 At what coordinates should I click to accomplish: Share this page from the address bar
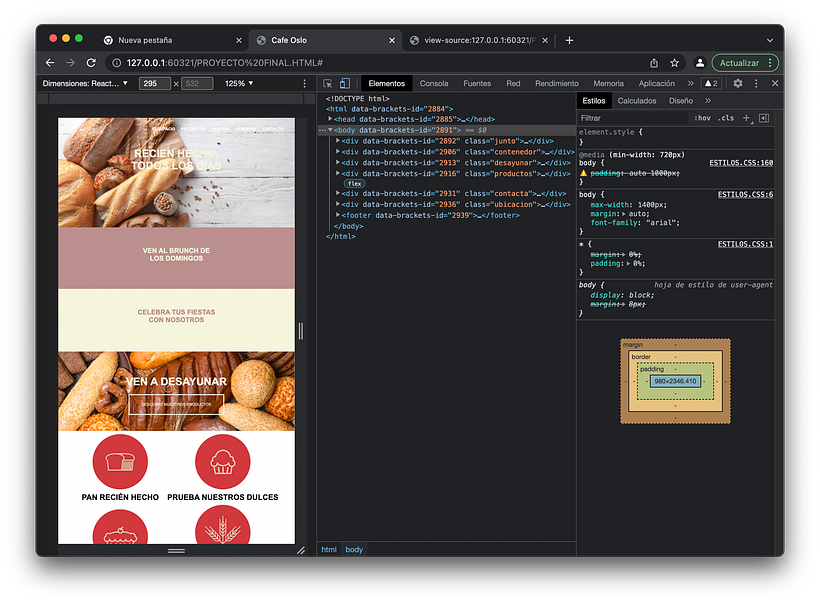coord(654,63)
